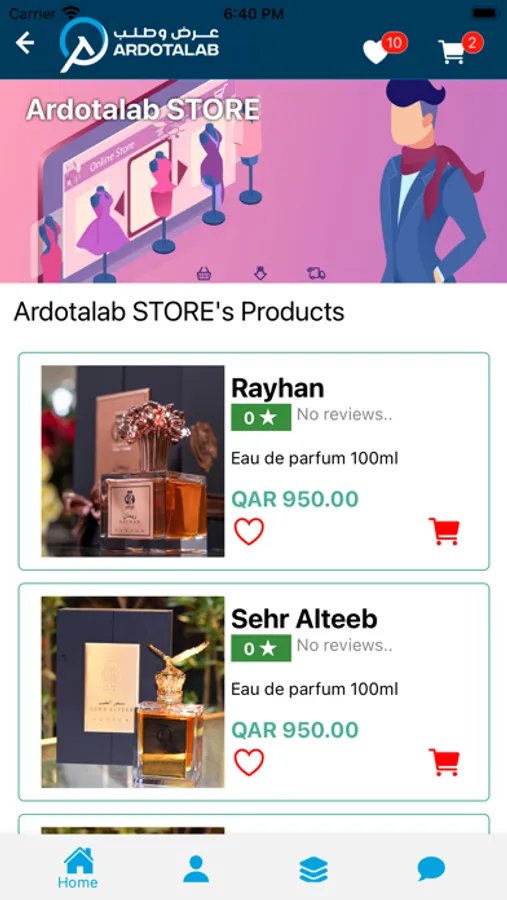Open the profile tab
The width and height of the screenshot is (507, 900).
tap(196, 868)
